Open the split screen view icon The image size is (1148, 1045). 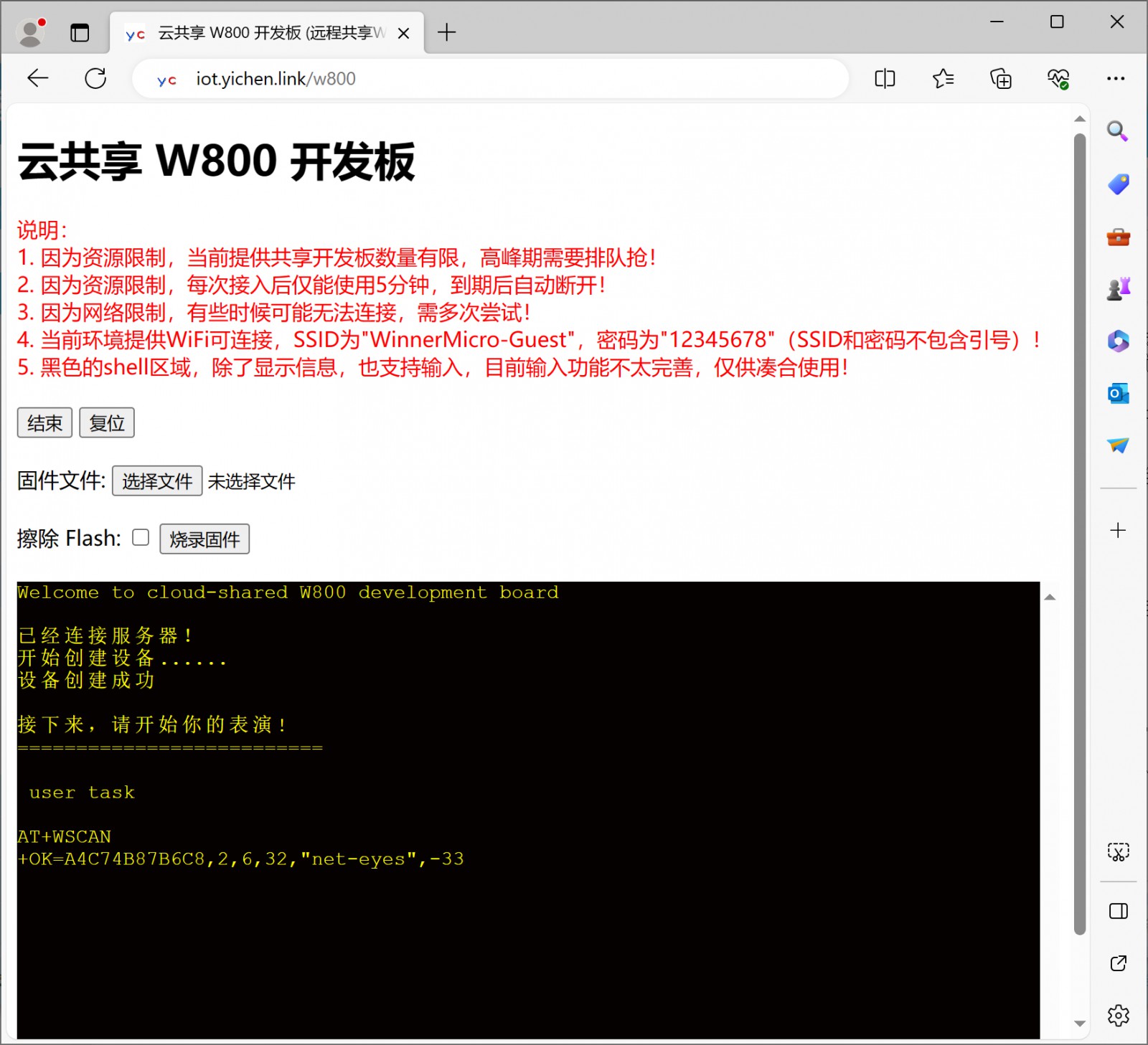pyautogui.click(x=885, y=78)
